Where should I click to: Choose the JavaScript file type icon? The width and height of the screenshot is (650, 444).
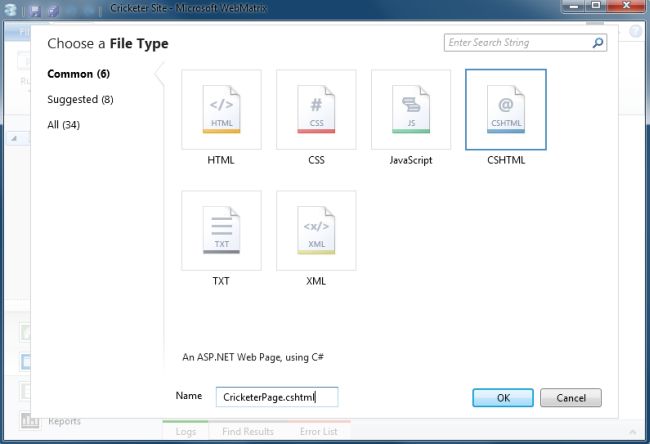point(411,109)
